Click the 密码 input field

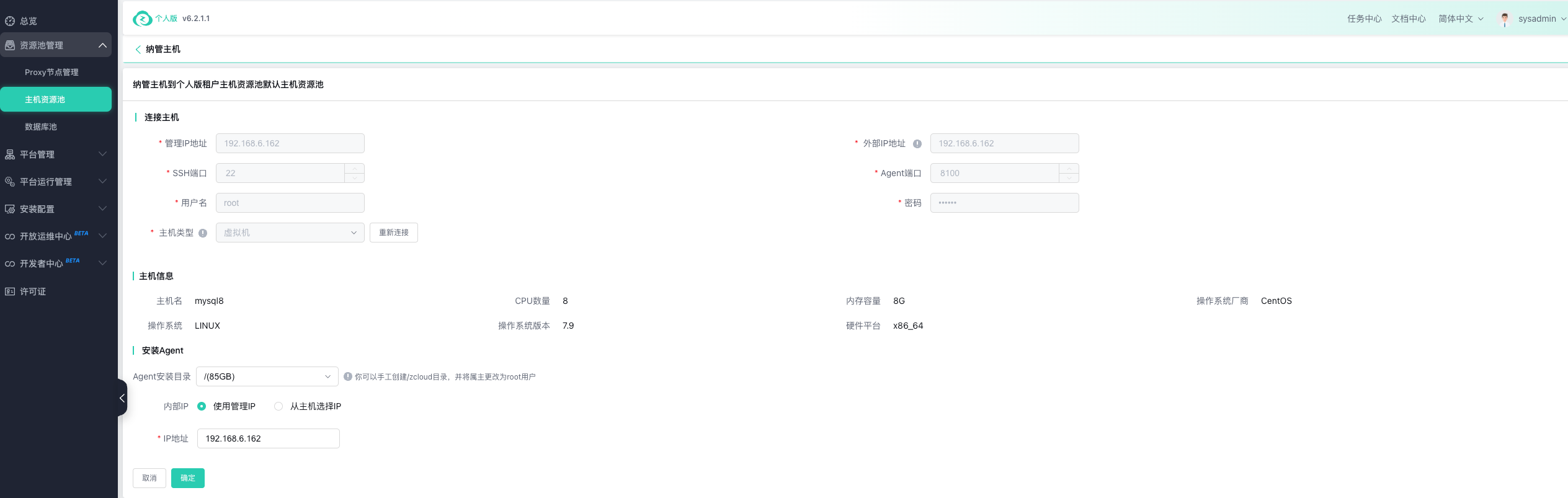1005,203
